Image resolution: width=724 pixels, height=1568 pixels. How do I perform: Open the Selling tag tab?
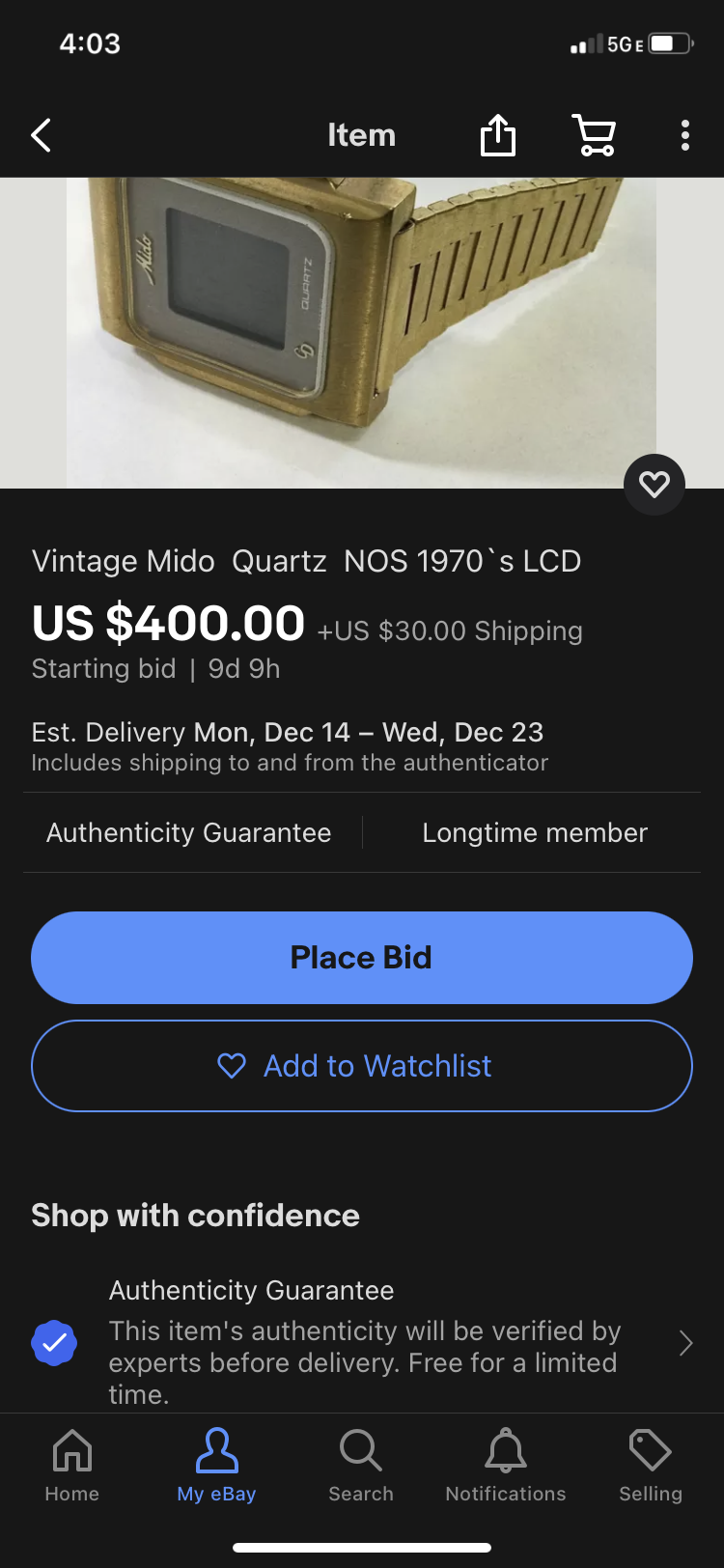pyautogui.click(x=651, y=1466)
